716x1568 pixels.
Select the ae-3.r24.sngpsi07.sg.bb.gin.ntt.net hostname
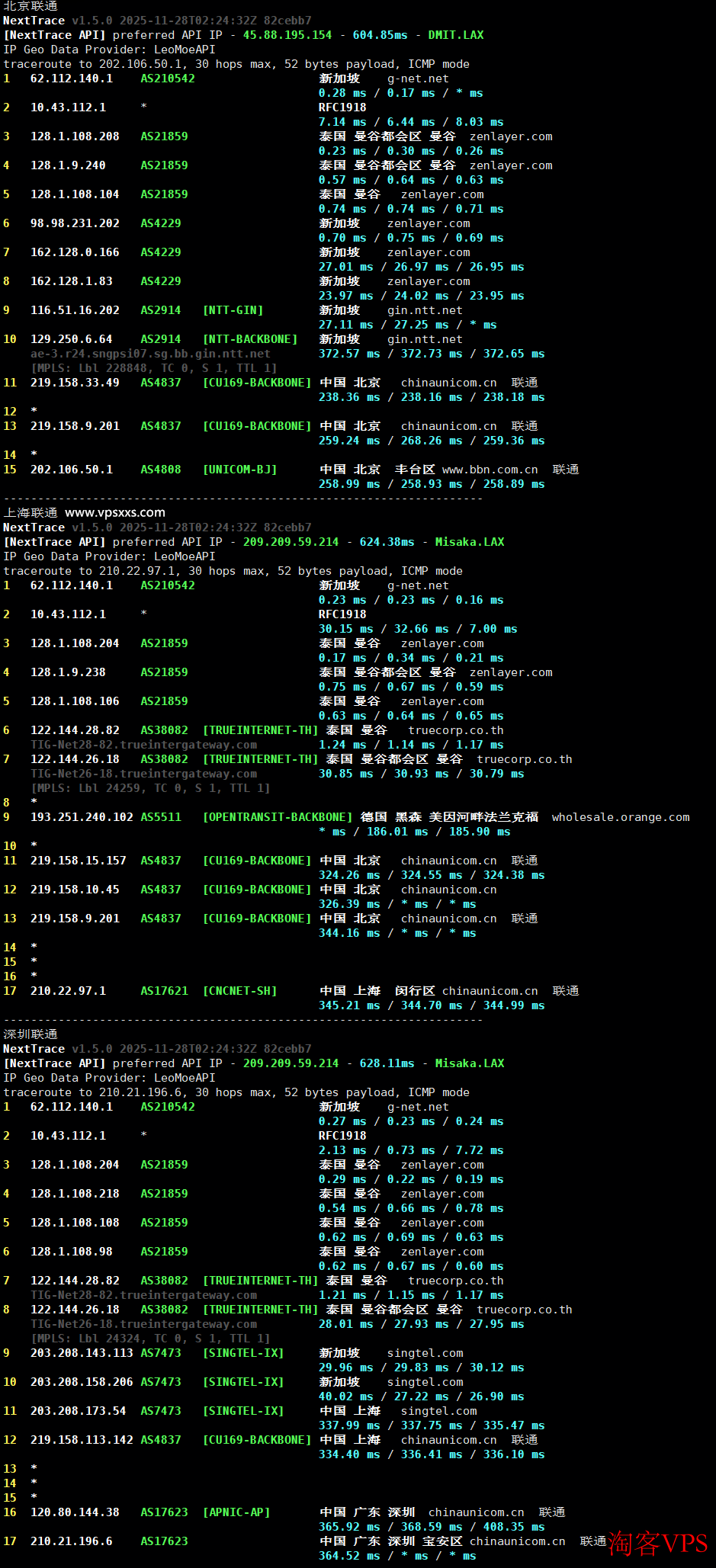150,354
